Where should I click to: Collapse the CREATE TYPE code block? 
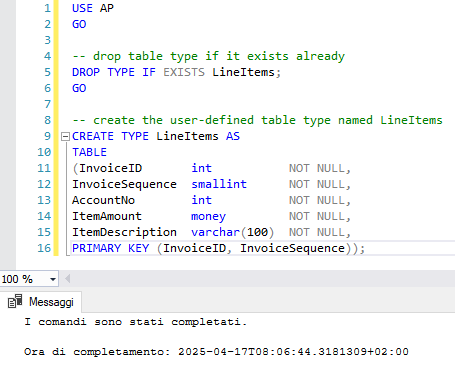65,136
